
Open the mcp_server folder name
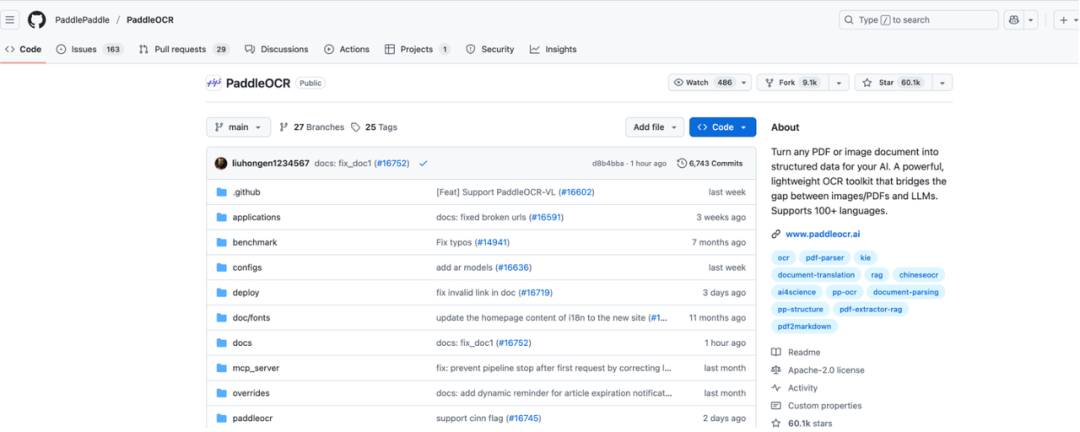click(x=256, y=368)
